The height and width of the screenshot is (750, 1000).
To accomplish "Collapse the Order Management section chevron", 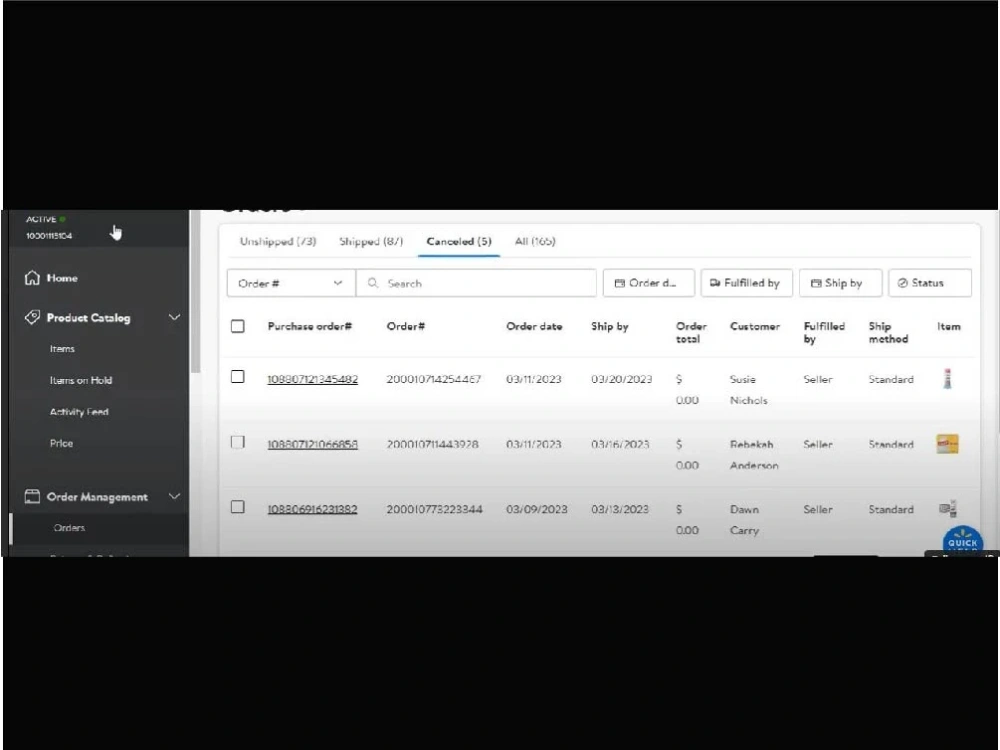I will [x=174, y=496].
